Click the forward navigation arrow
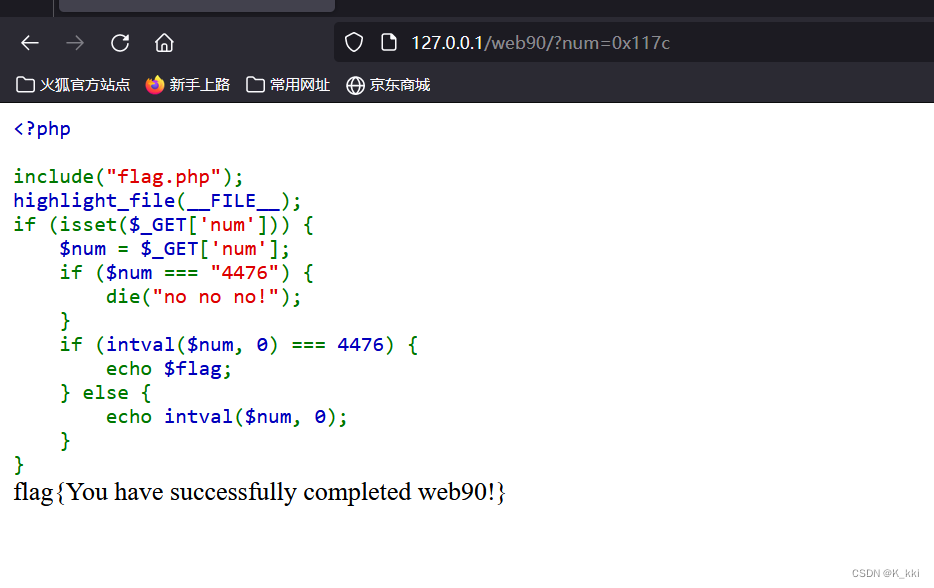934x588 pixels. pos(74,43)
